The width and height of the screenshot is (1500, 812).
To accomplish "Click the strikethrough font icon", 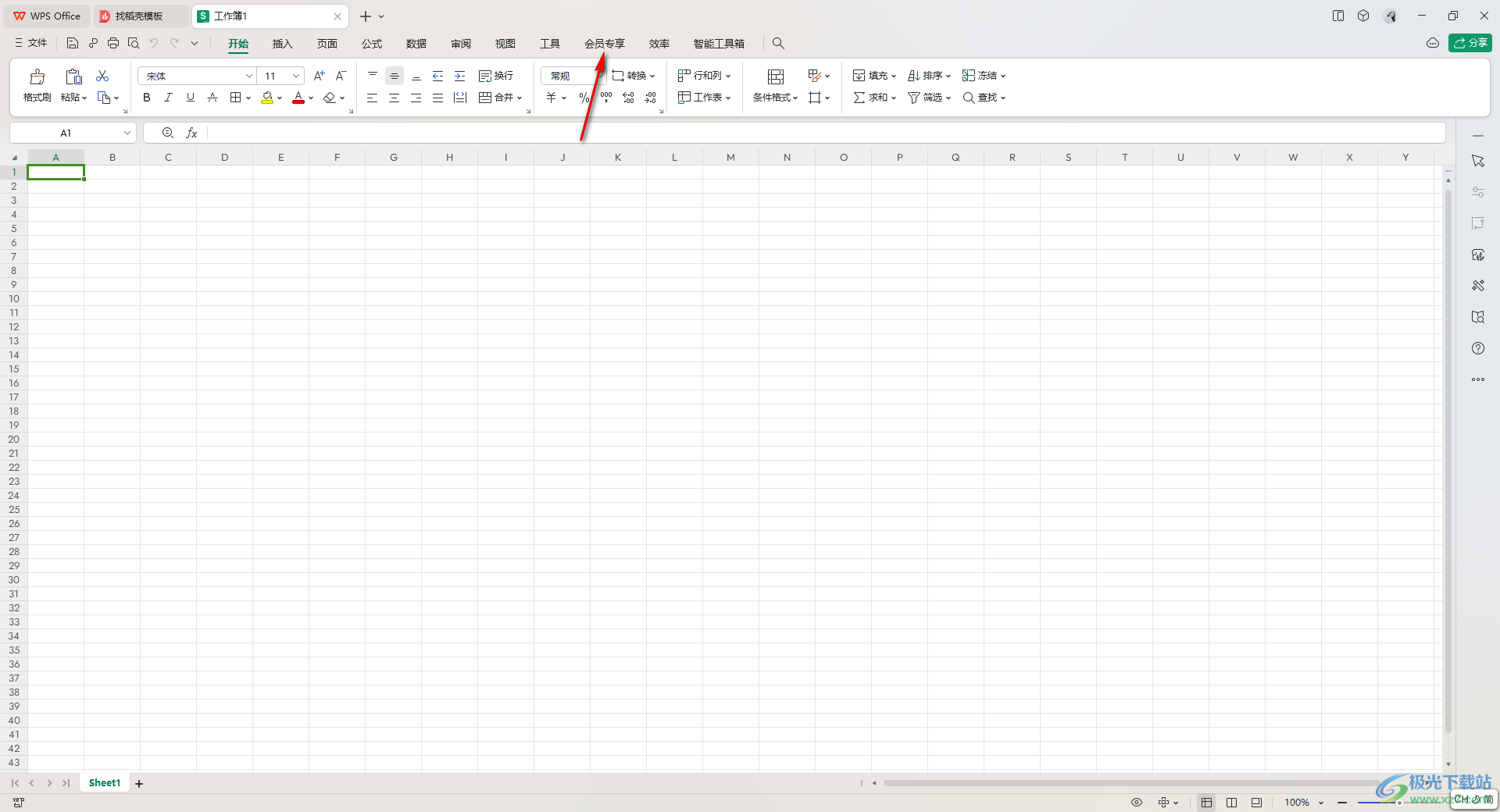I will (212, 98).
